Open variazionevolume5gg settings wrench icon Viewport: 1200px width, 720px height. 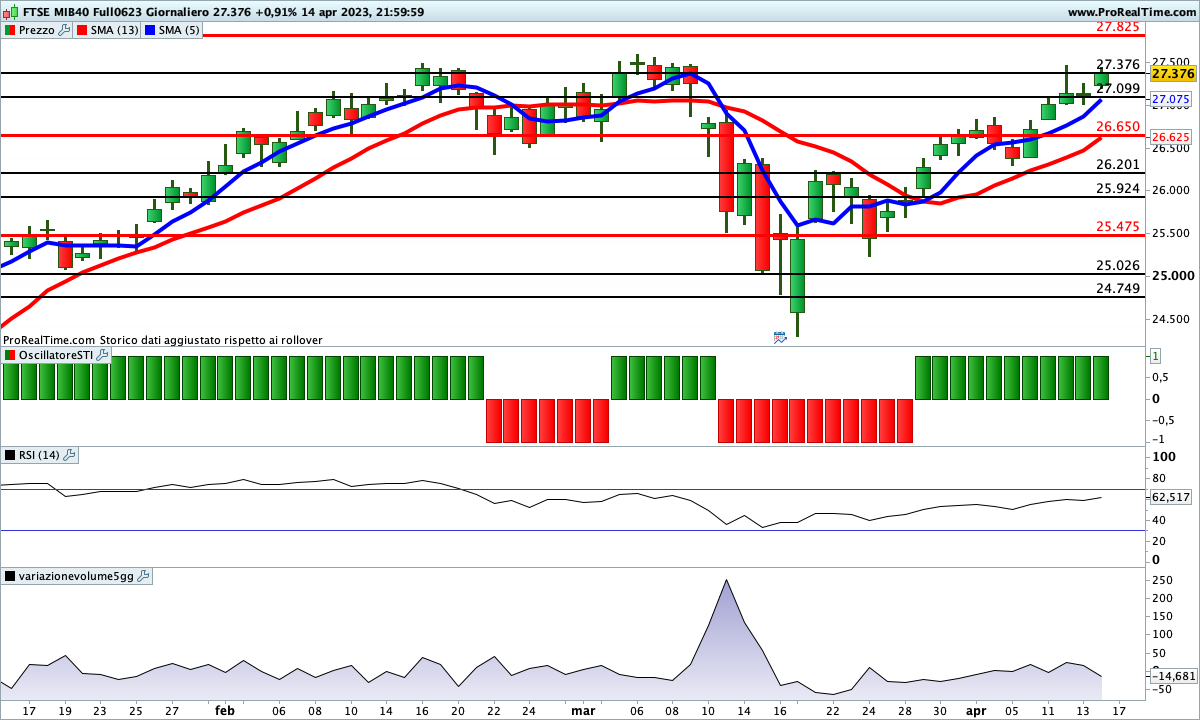pos(143,576)
